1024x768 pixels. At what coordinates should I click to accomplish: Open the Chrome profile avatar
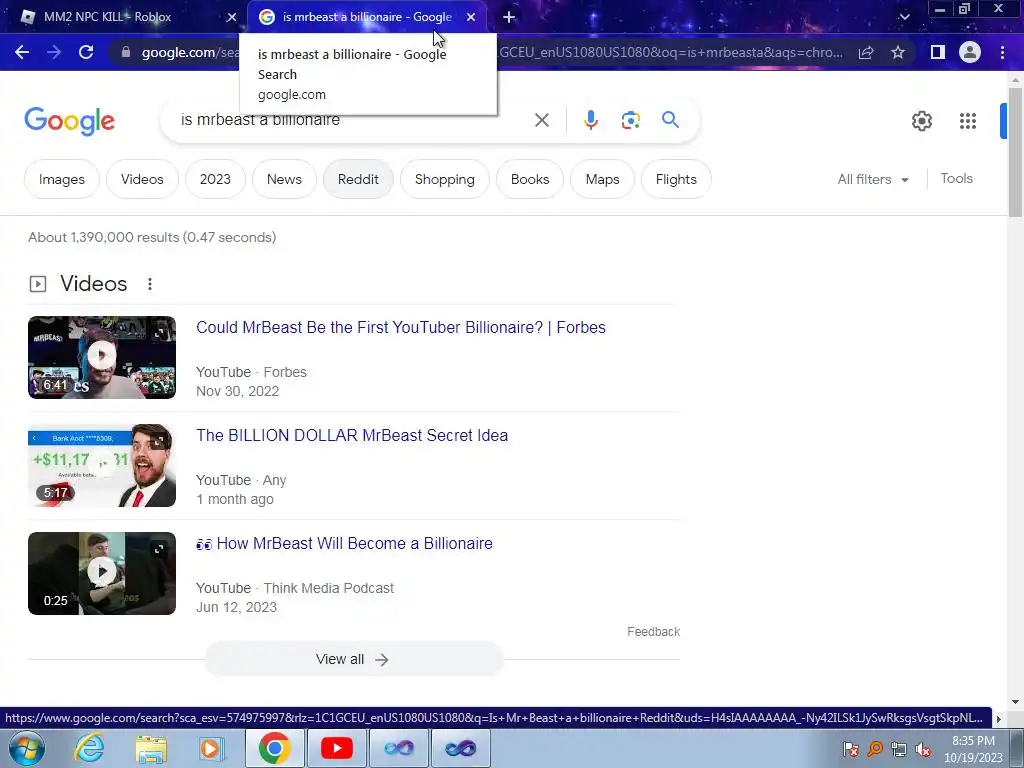[970, 52]
